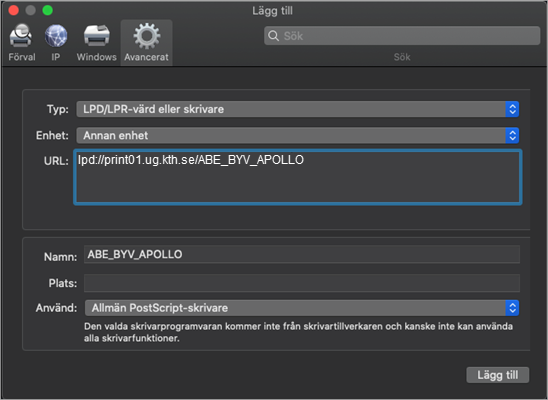The width and height of the screenshot is (548, 400).
Task: Switch to the Windows printer icon
Action: click(x=96, y=36)
